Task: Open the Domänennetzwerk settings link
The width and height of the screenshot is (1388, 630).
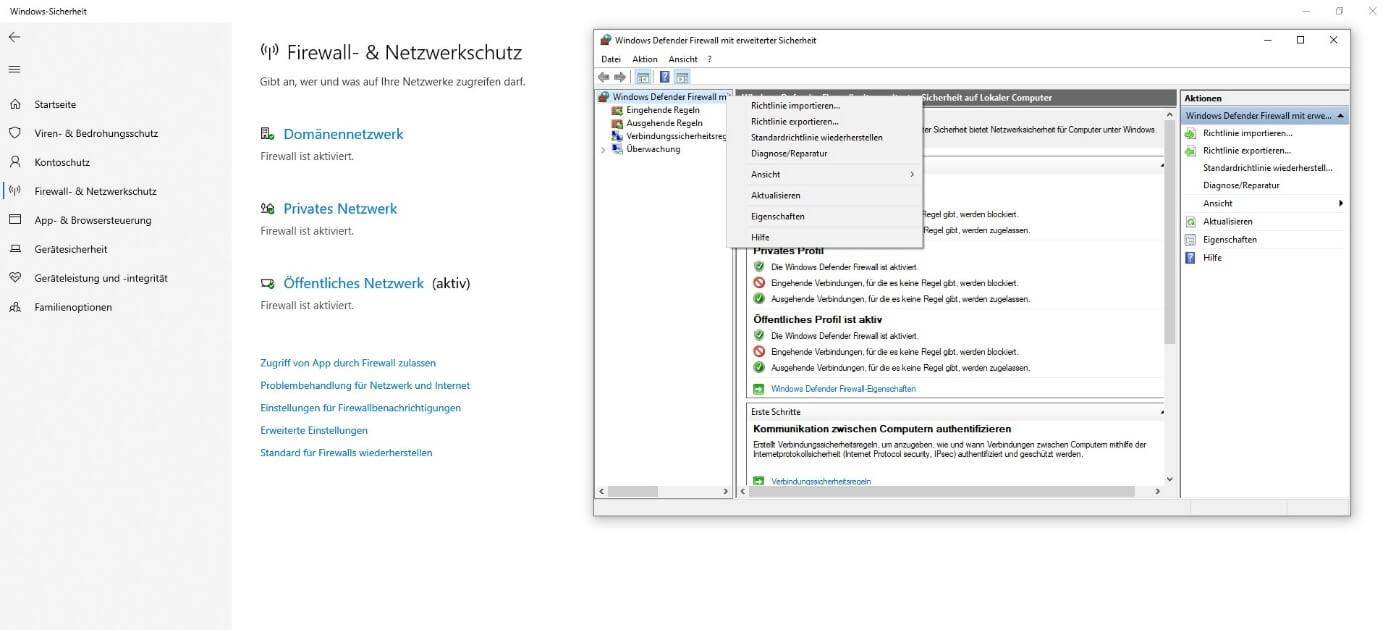Action: pyautogui.click(x=343, y=134)
